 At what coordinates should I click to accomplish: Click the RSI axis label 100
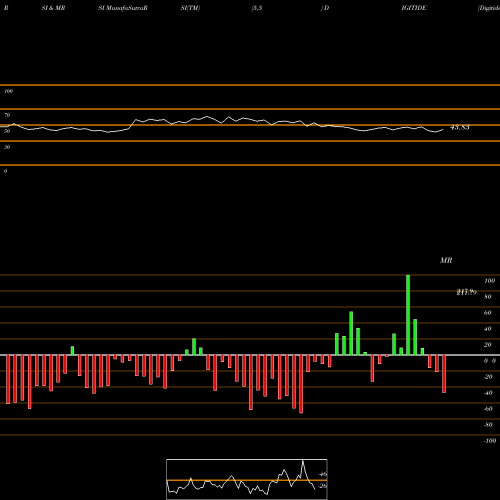click(9, 91)
